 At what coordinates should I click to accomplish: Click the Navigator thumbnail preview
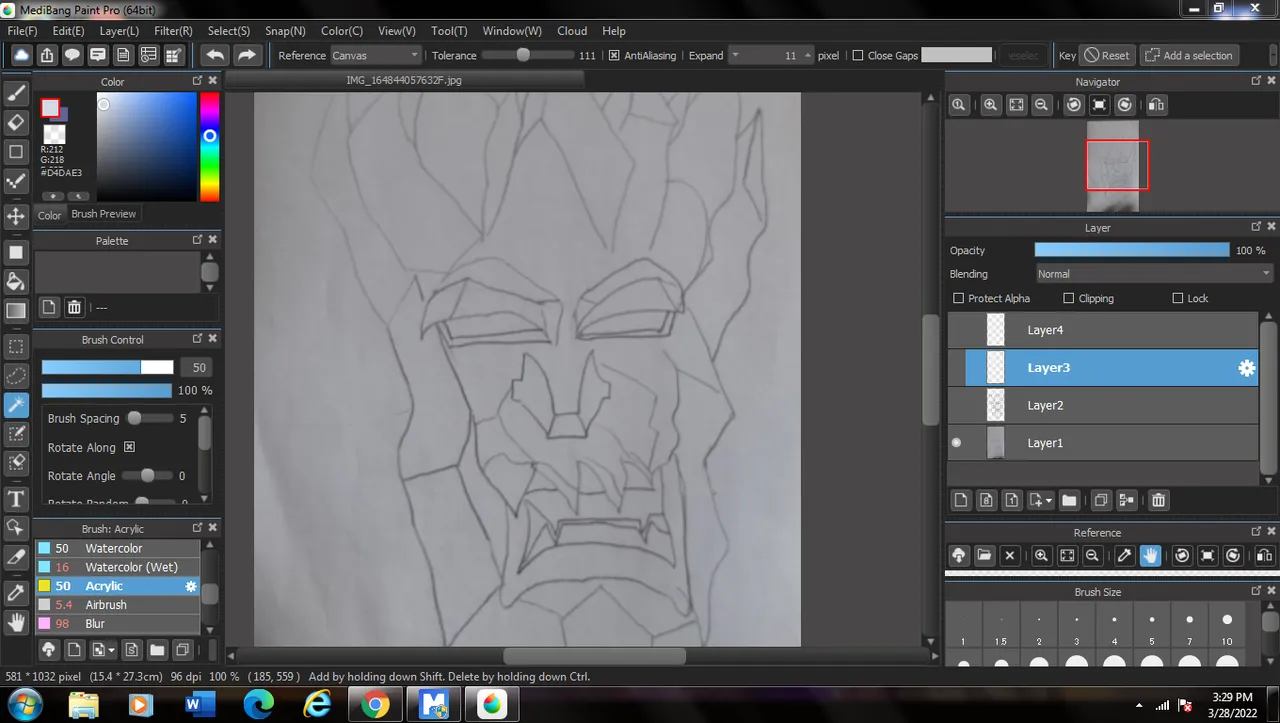(1113, 166)
